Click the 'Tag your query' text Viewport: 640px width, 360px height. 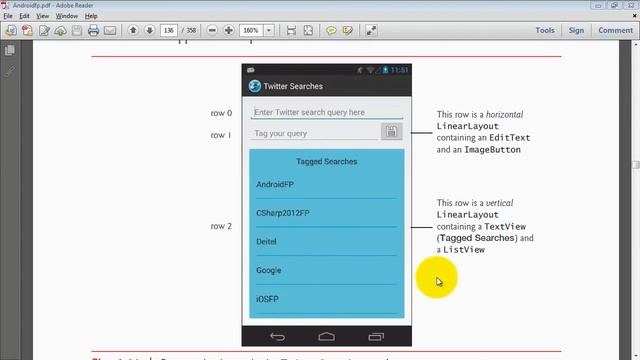tap(280, 133)
